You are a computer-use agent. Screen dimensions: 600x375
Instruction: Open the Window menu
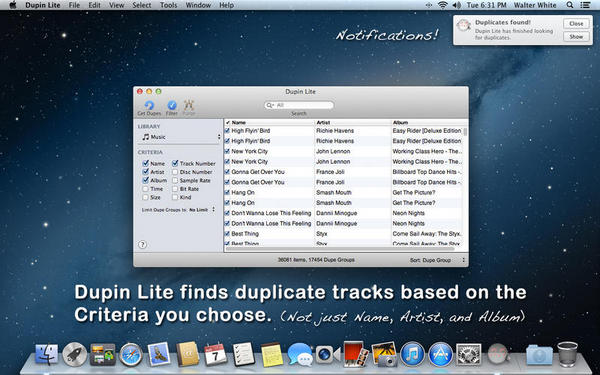[x=198, y=5]
